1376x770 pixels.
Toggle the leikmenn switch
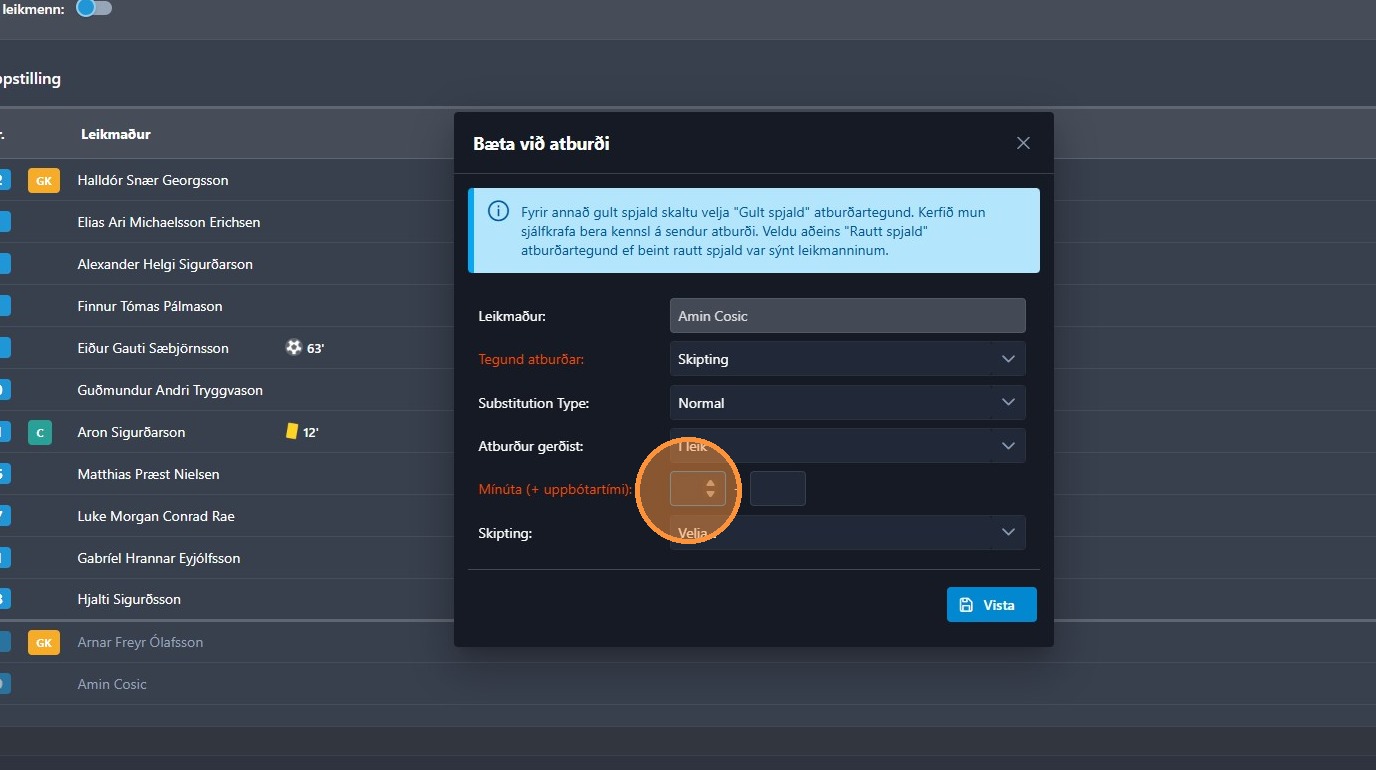[94, 9]
